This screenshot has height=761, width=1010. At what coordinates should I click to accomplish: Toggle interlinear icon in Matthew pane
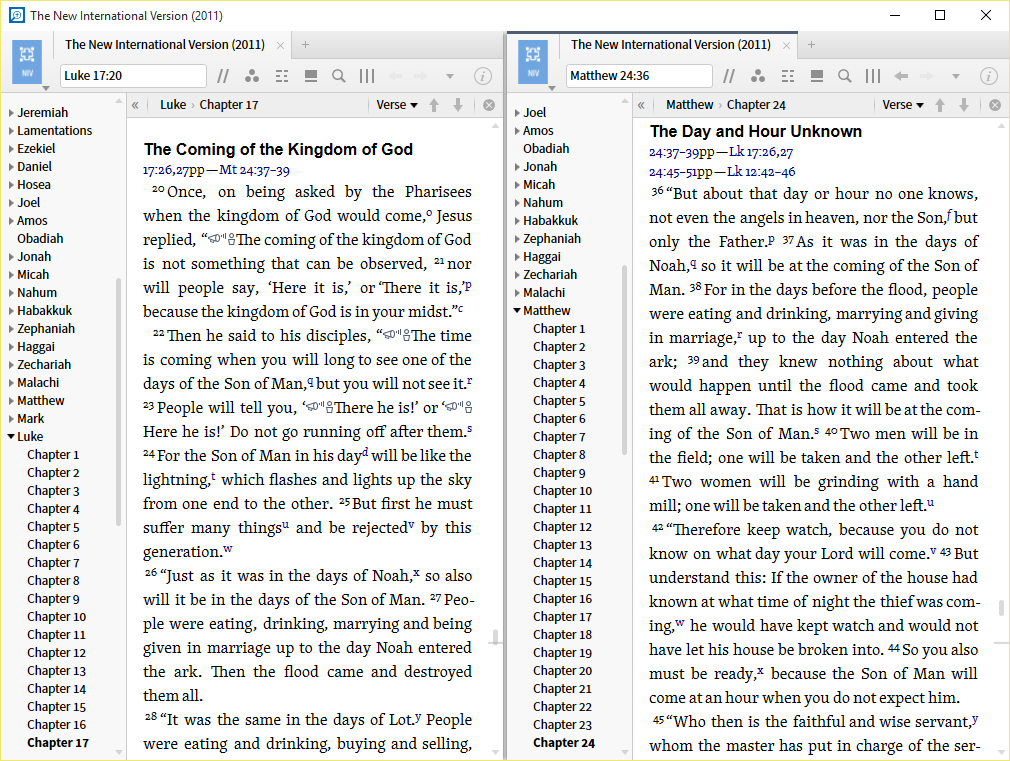(x=788, y=76)
